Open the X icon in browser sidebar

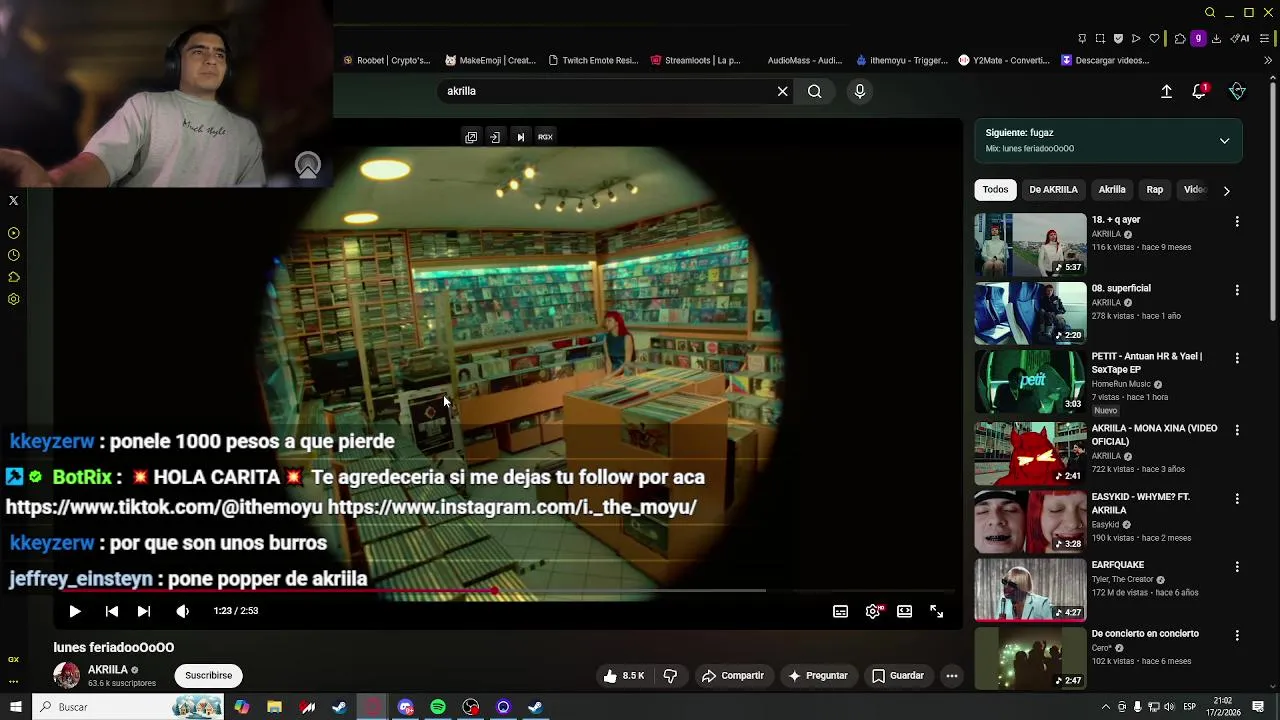point(14,200)
